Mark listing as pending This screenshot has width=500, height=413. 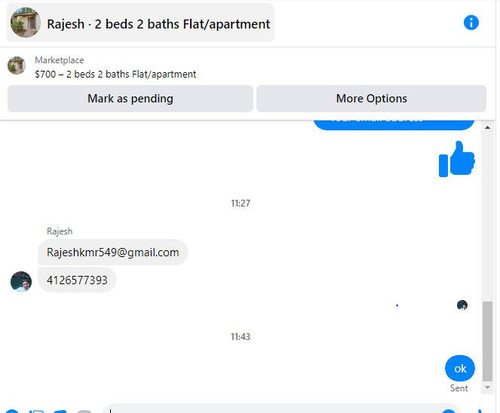coord(130,99)
